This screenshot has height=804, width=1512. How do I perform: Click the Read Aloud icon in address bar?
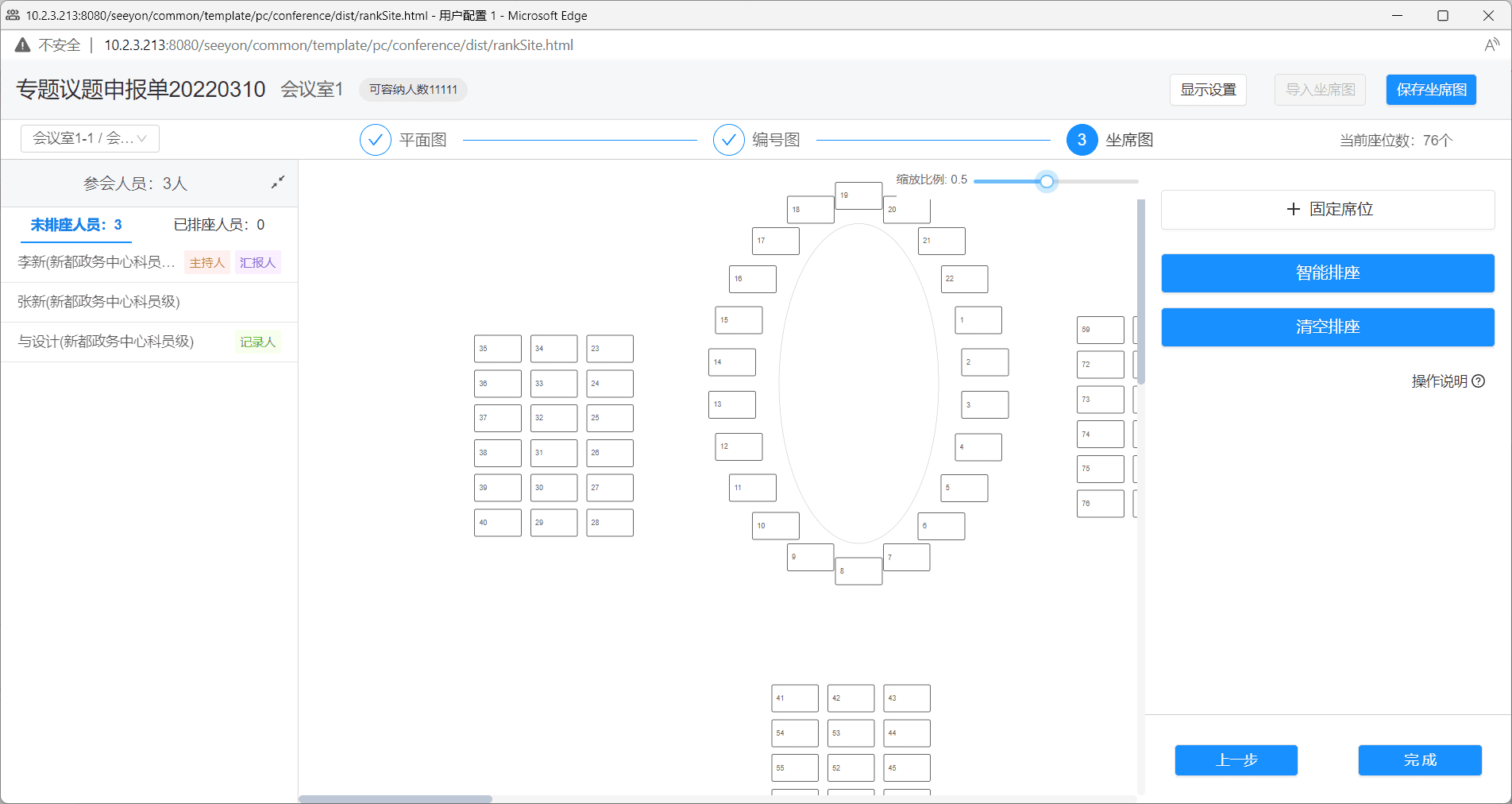coord(1491,45)
